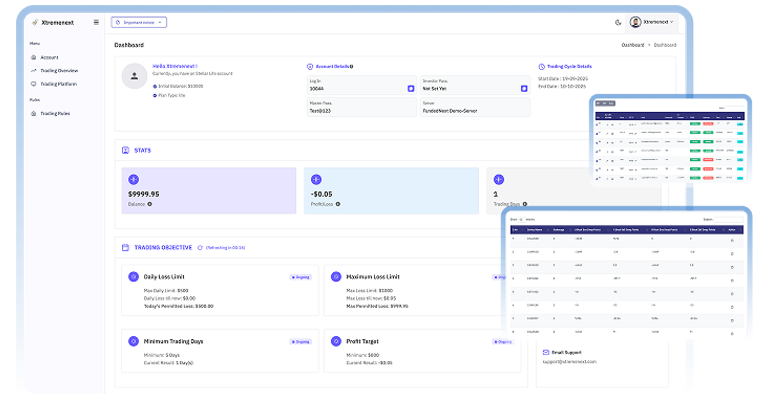Click the Trading Overview chart-line icon

[33, 71]
